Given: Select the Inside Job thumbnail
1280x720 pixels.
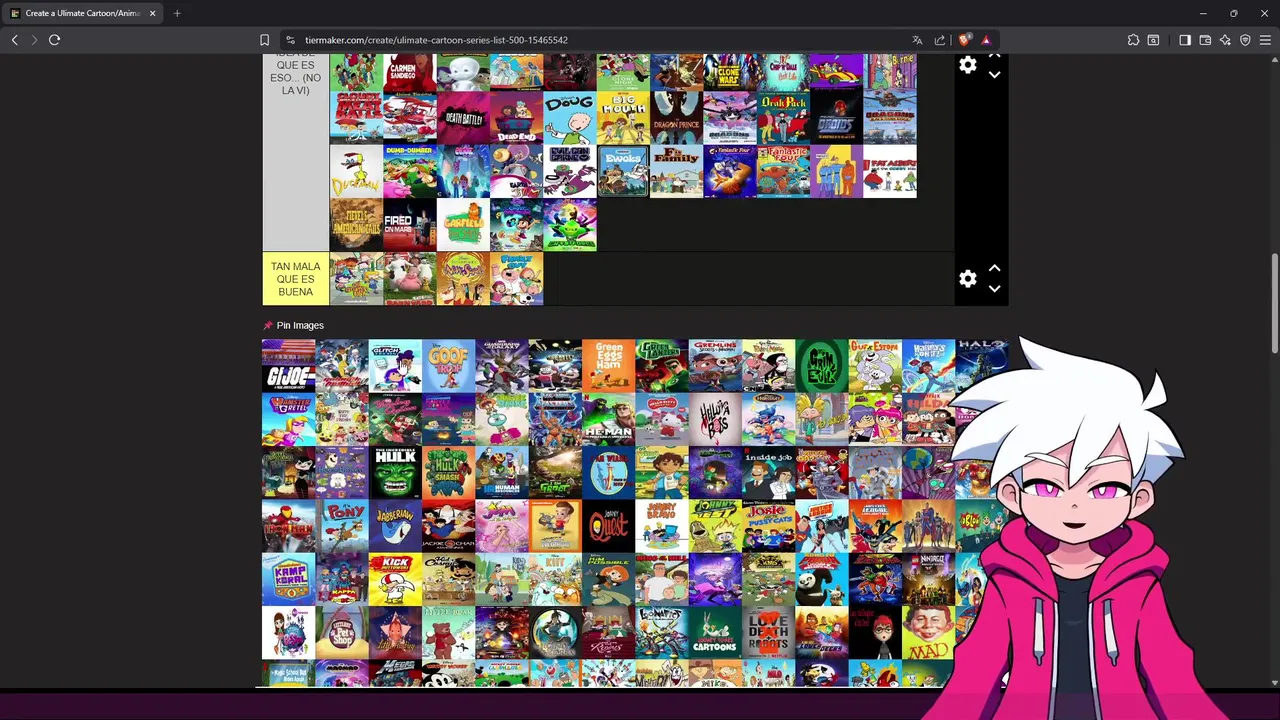Looking at the screenshot, I should click(768, 472).
